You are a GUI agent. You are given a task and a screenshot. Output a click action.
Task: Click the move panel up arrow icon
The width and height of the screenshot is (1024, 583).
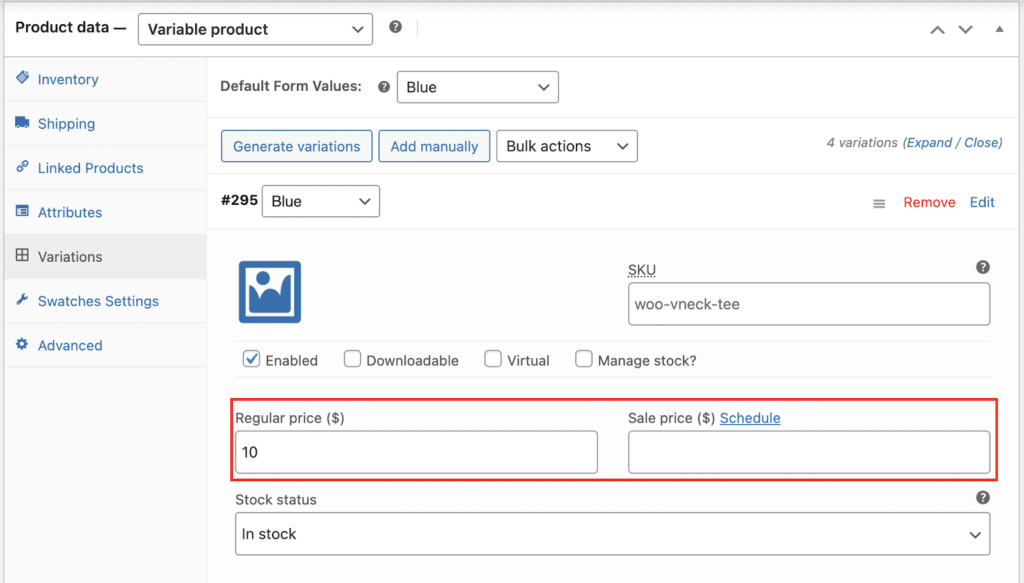pyautogui.click(x=937, y=30)
